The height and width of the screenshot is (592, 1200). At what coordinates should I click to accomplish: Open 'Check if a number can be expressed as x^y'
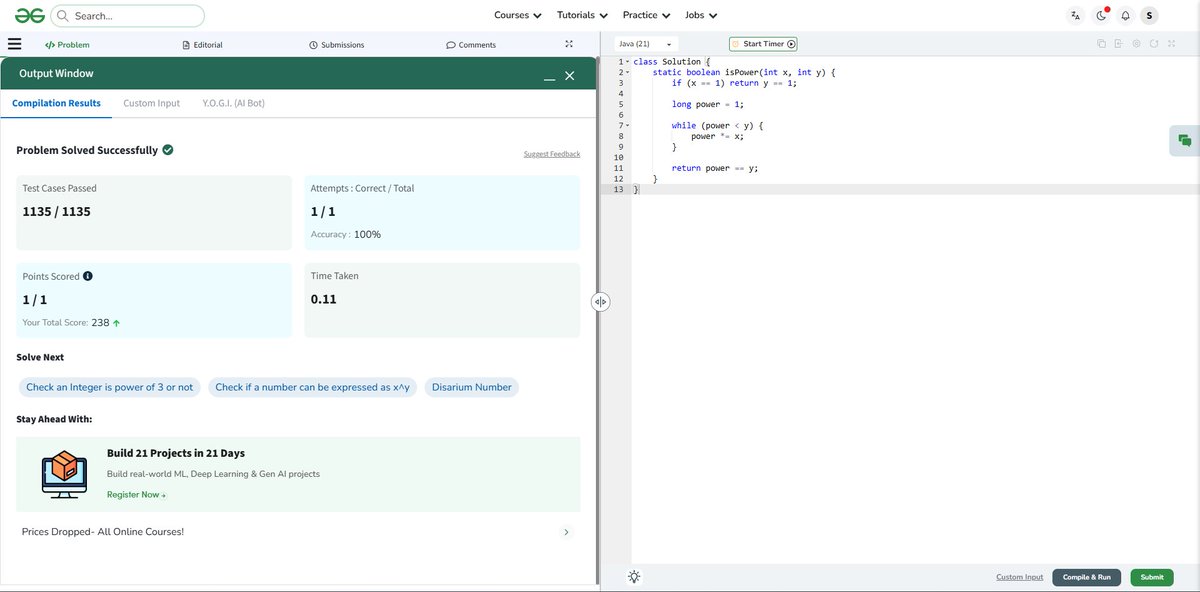[x=312, y=387]
